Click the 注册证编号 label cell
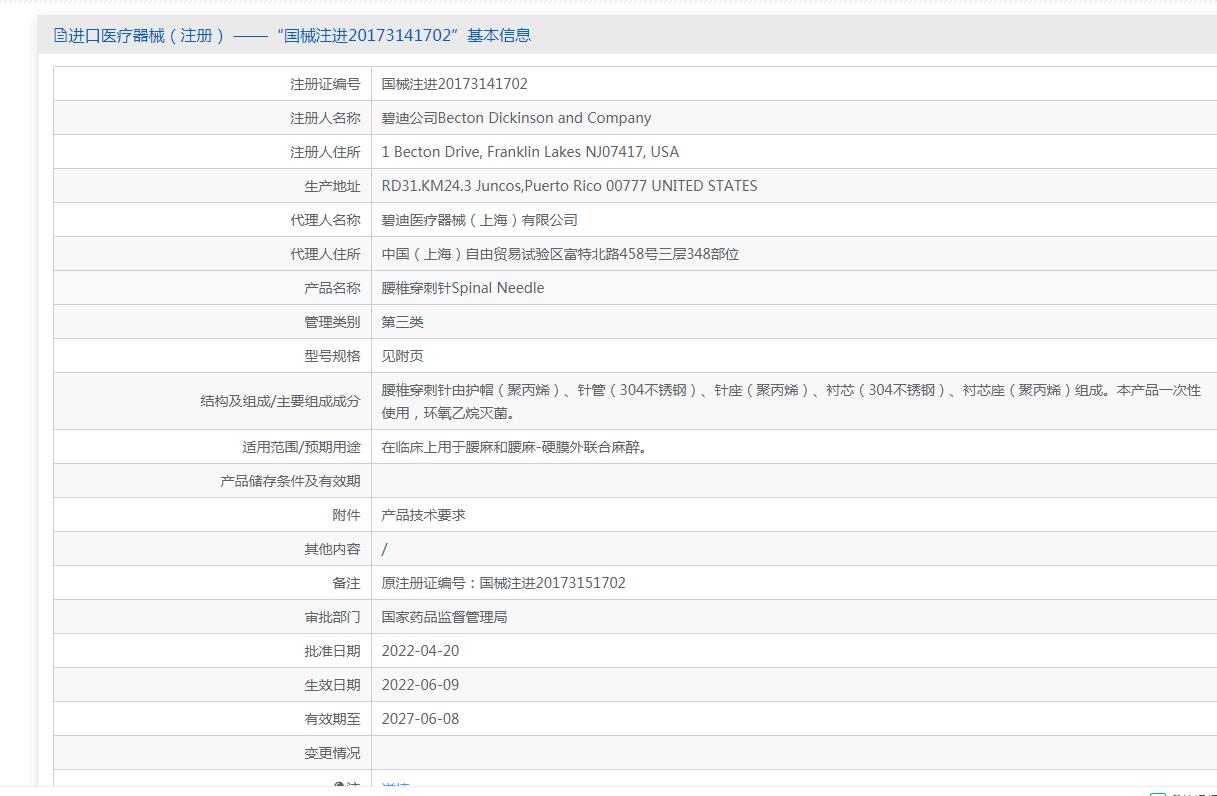The width and height of the screenshot is (1217, 796). click(325, 84)
